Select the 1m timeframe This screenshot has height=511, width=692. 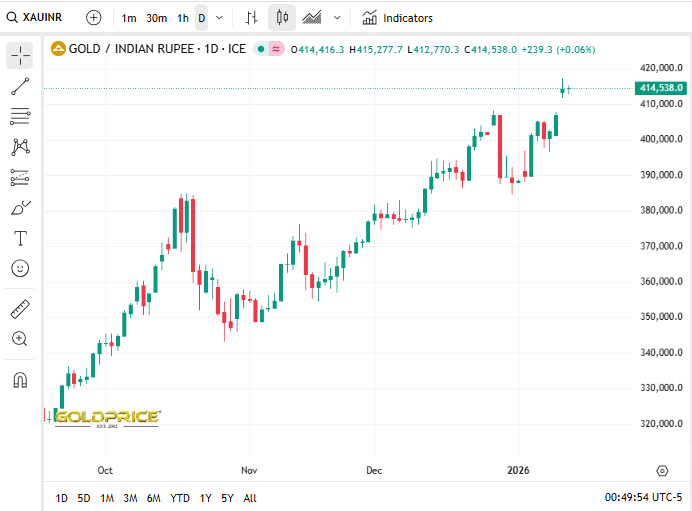coord(129,18)
